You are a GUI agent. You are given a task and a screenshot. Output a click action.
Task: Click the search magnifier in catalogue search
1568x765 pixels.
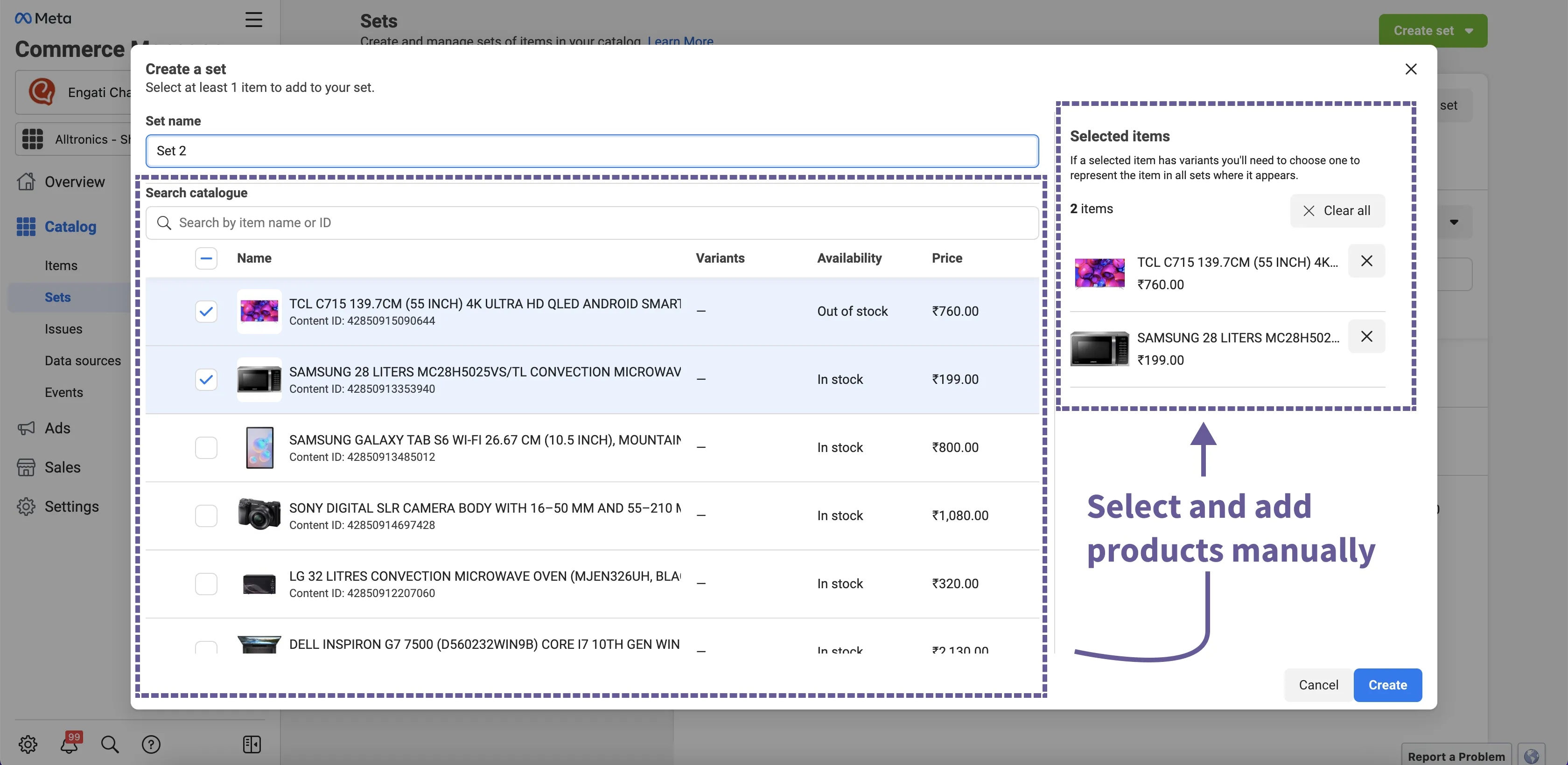coord(164,223)
